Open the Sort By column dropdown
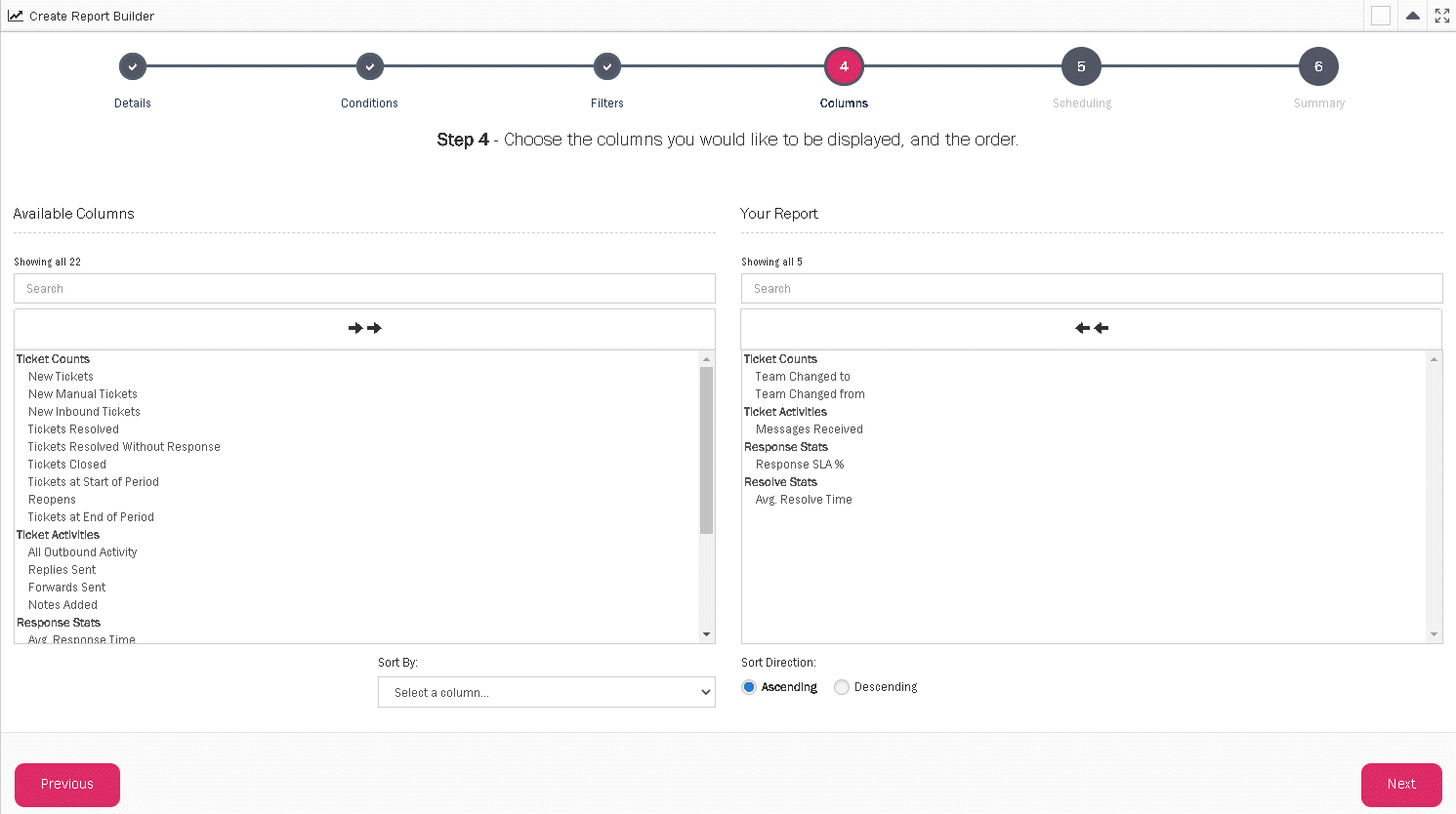Image resolution: width=1456 pixels, height=814 pixels. point(546,692)
